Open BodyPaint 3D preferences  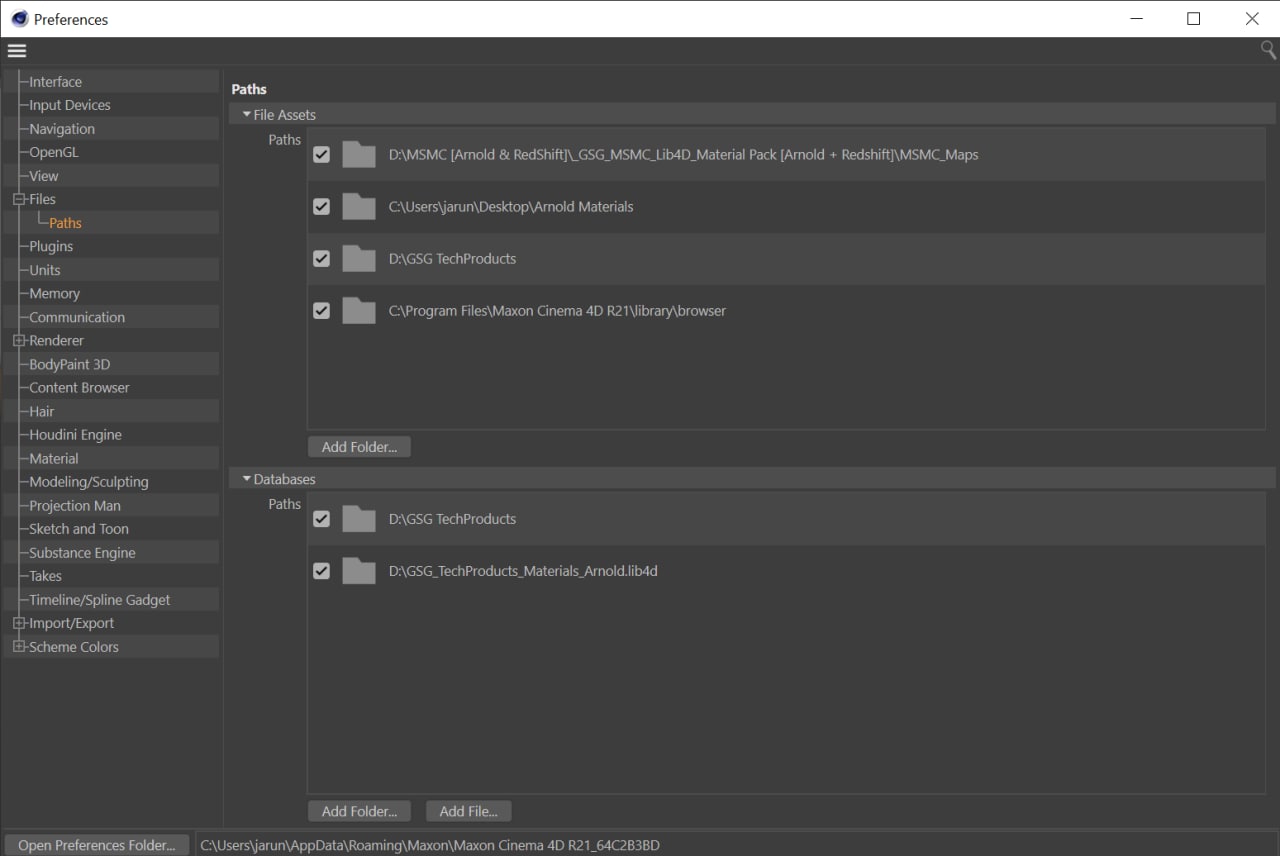pyautogui.click(x=69, y=364)
